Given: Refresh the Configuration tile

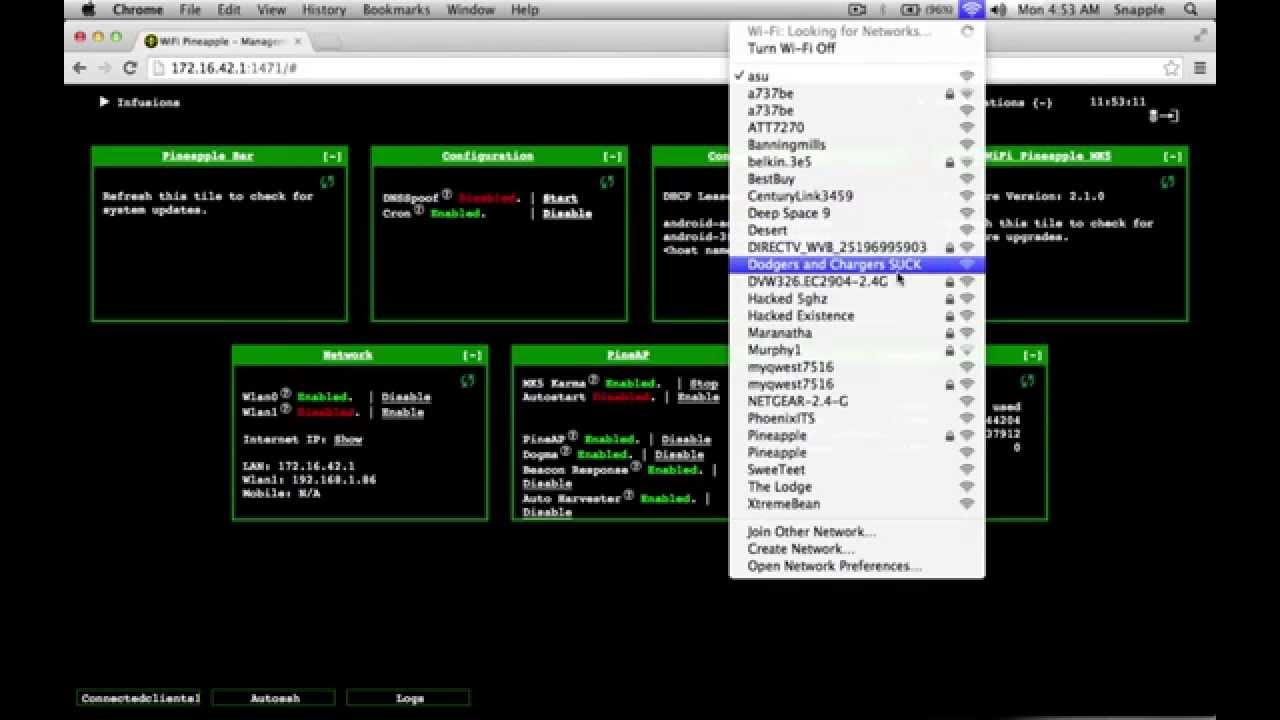Looking at the screenshot, I should [607, 182].
